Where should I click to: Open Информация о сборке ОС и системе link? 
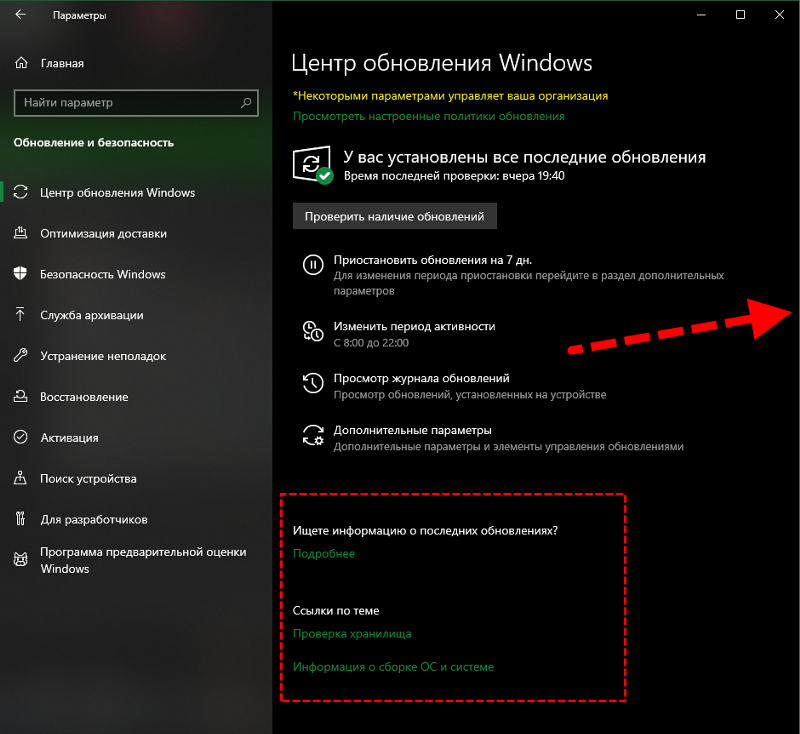393,667
